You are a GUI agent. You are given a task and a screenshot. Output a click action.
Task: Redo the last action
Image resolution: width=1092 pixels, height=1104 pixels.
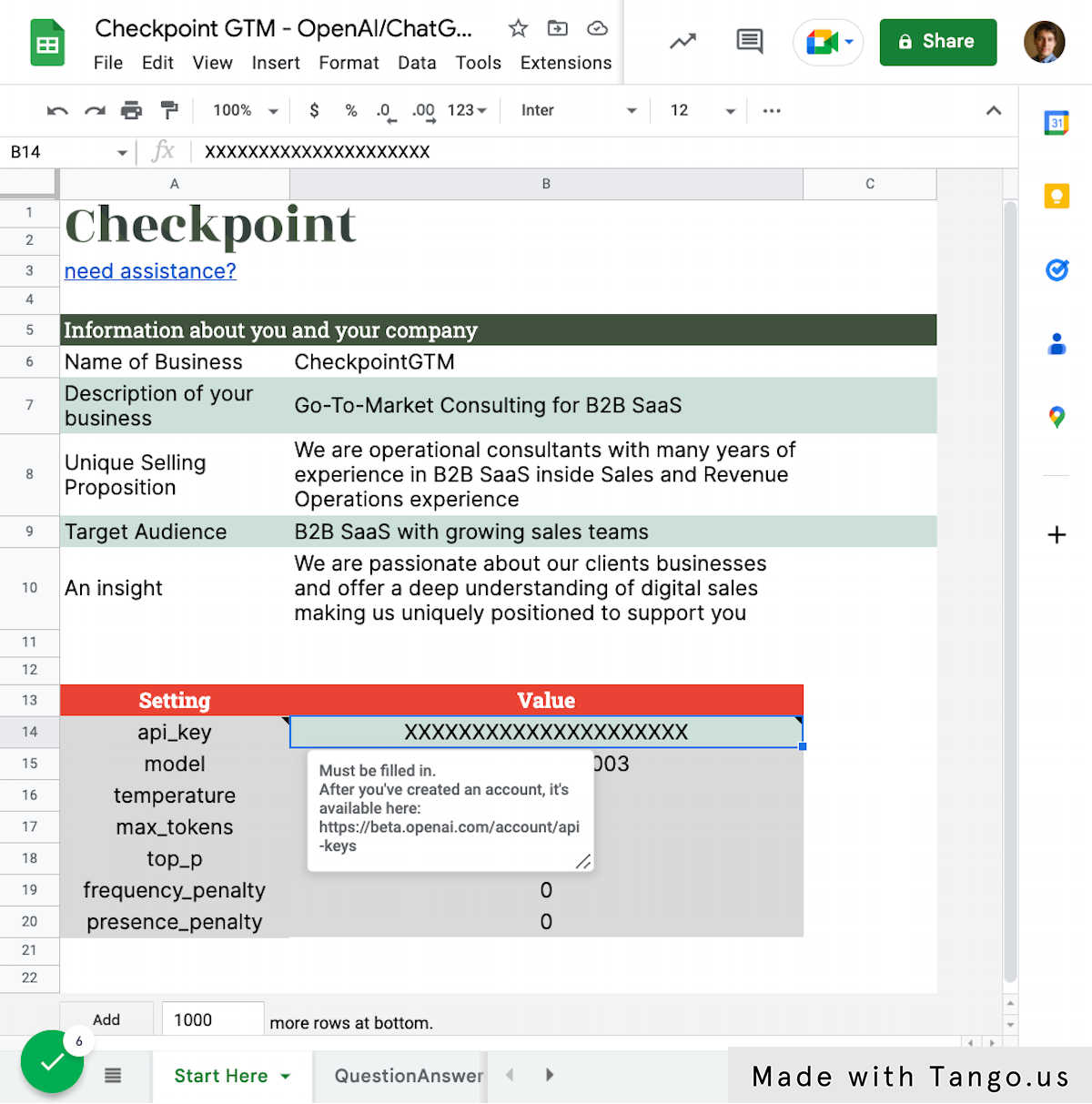(x=95, y=111)
